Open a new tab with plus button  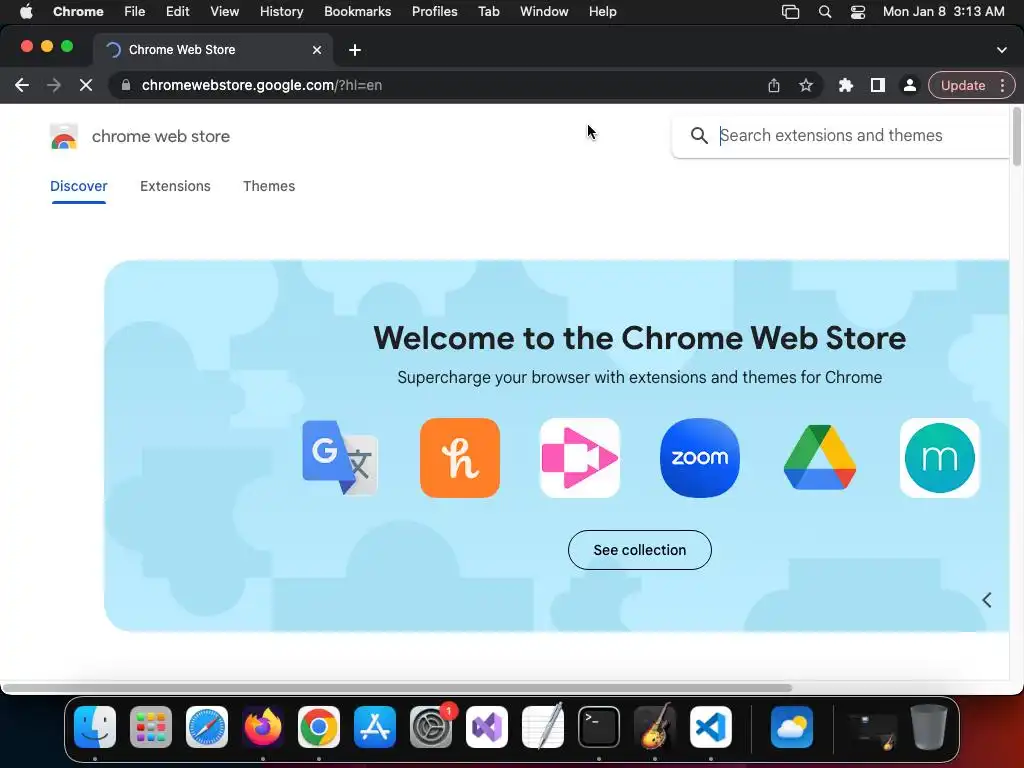tap(355, 50)
